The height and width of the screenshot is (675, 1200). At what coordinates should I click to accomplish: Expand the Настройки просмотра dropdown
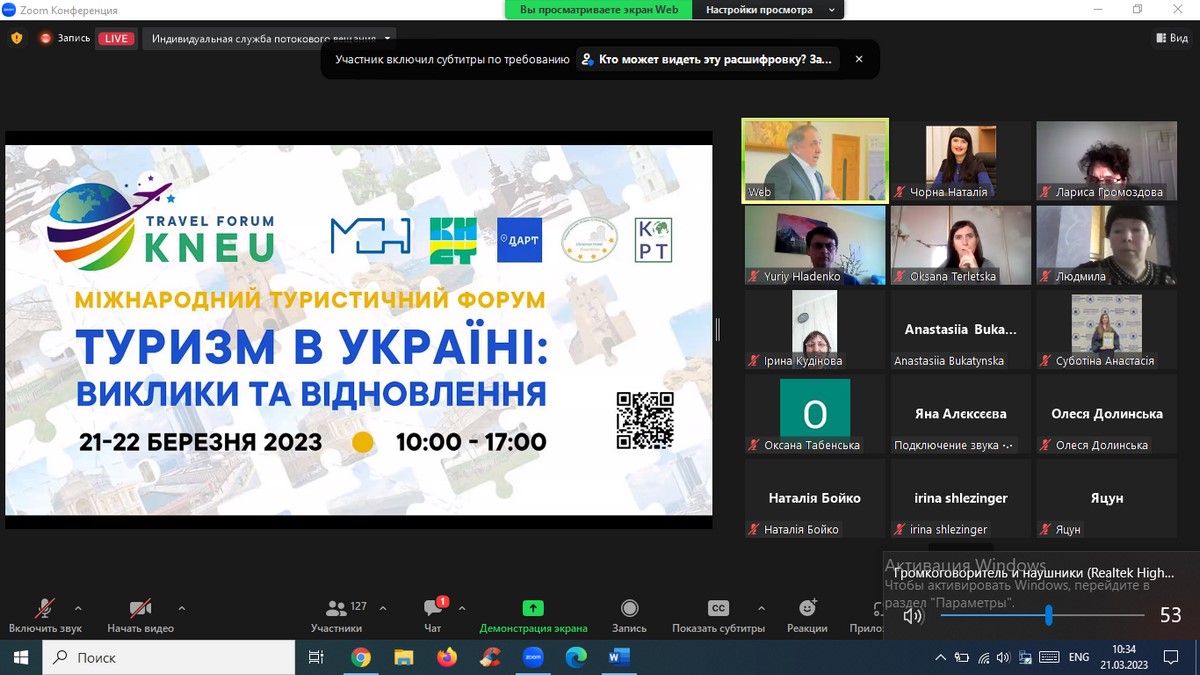[x=768, y=10]
